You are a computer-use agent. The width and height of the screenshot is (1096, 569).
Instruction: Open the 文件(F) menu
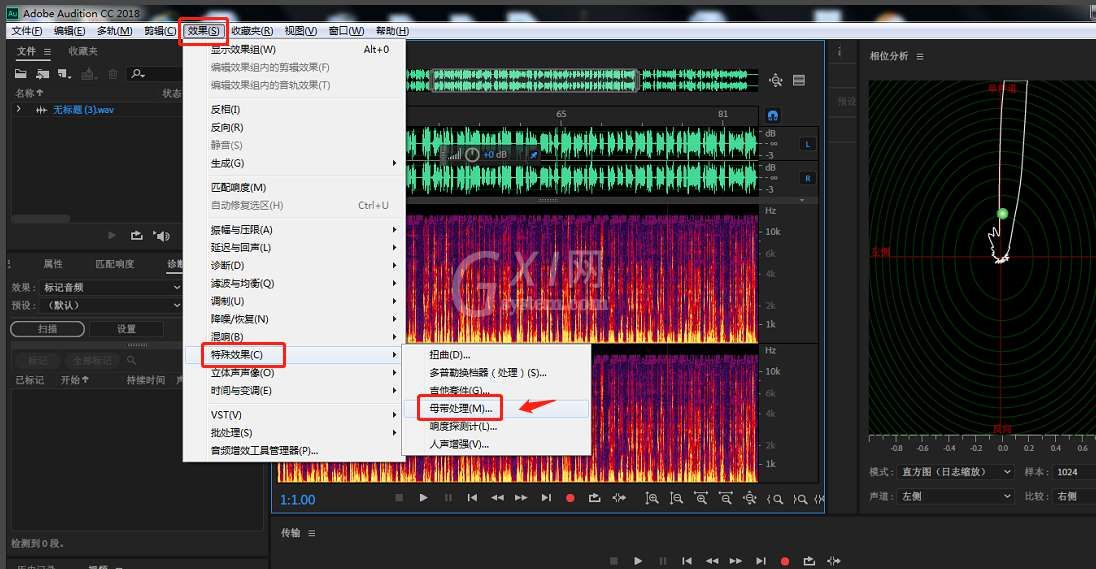point(27,31)
